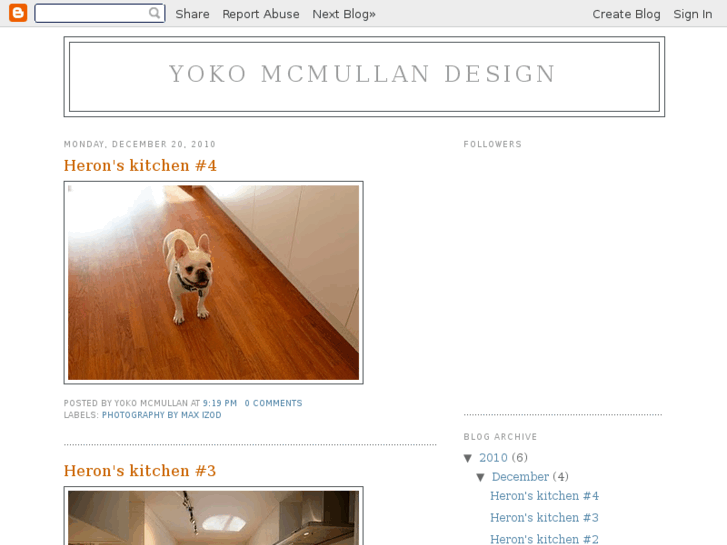Viewport: 727px width, 545px height.
Task: Open the Heron's kitchen #4 post title
Action: [x=140, y=166]
